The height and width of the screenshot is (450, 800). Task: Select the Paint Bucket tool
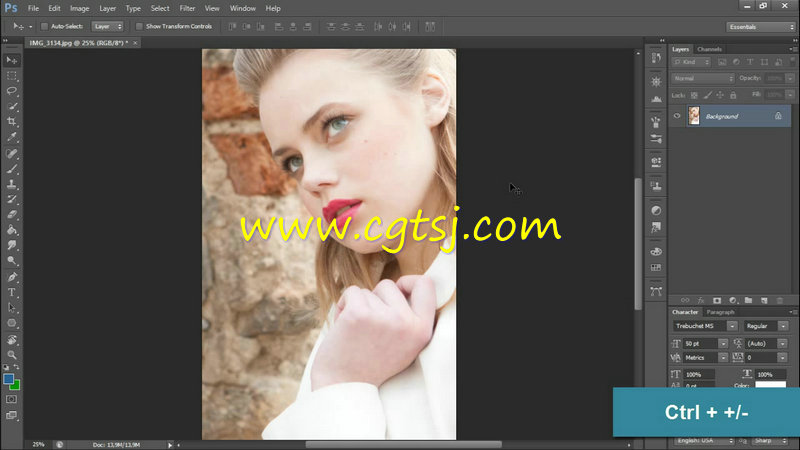(12, 230)
